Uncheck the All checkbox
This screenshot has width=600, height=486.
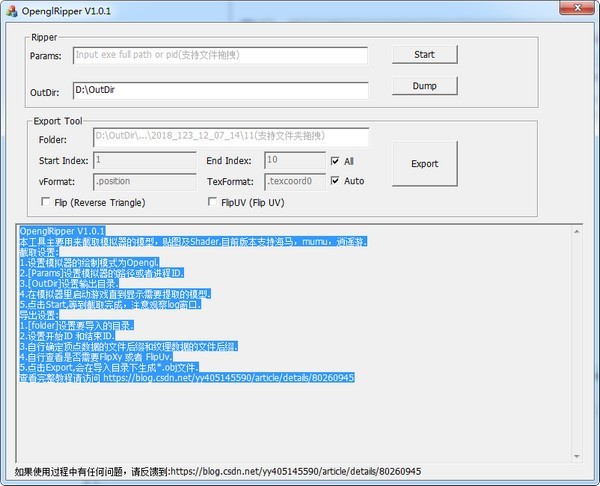click(335, 161)
